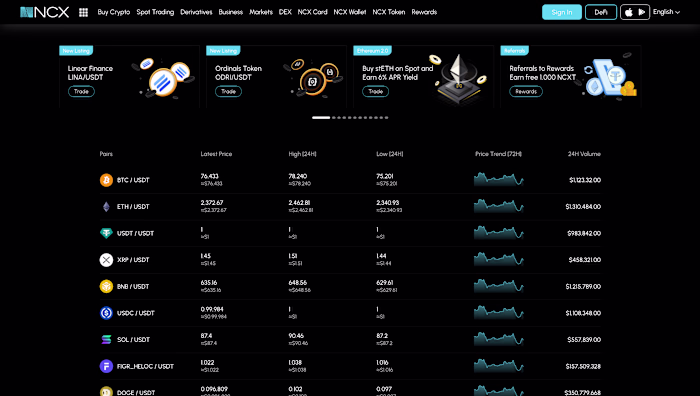Click the NCX logo

pyautogui.click(x=45, y=12)
